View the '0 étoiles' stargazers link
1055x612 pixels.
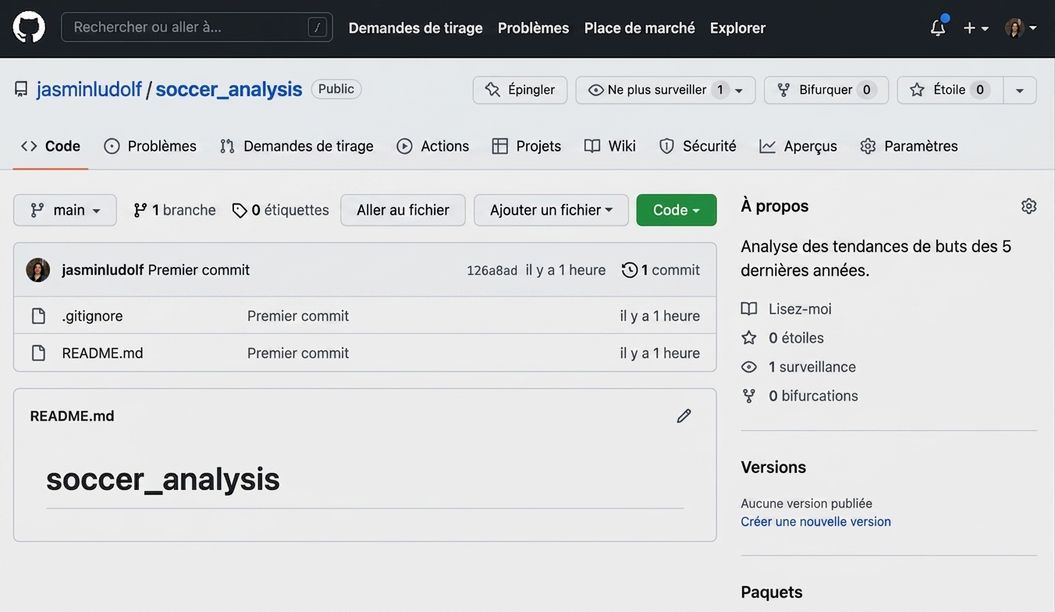click(x=796, y=338)
